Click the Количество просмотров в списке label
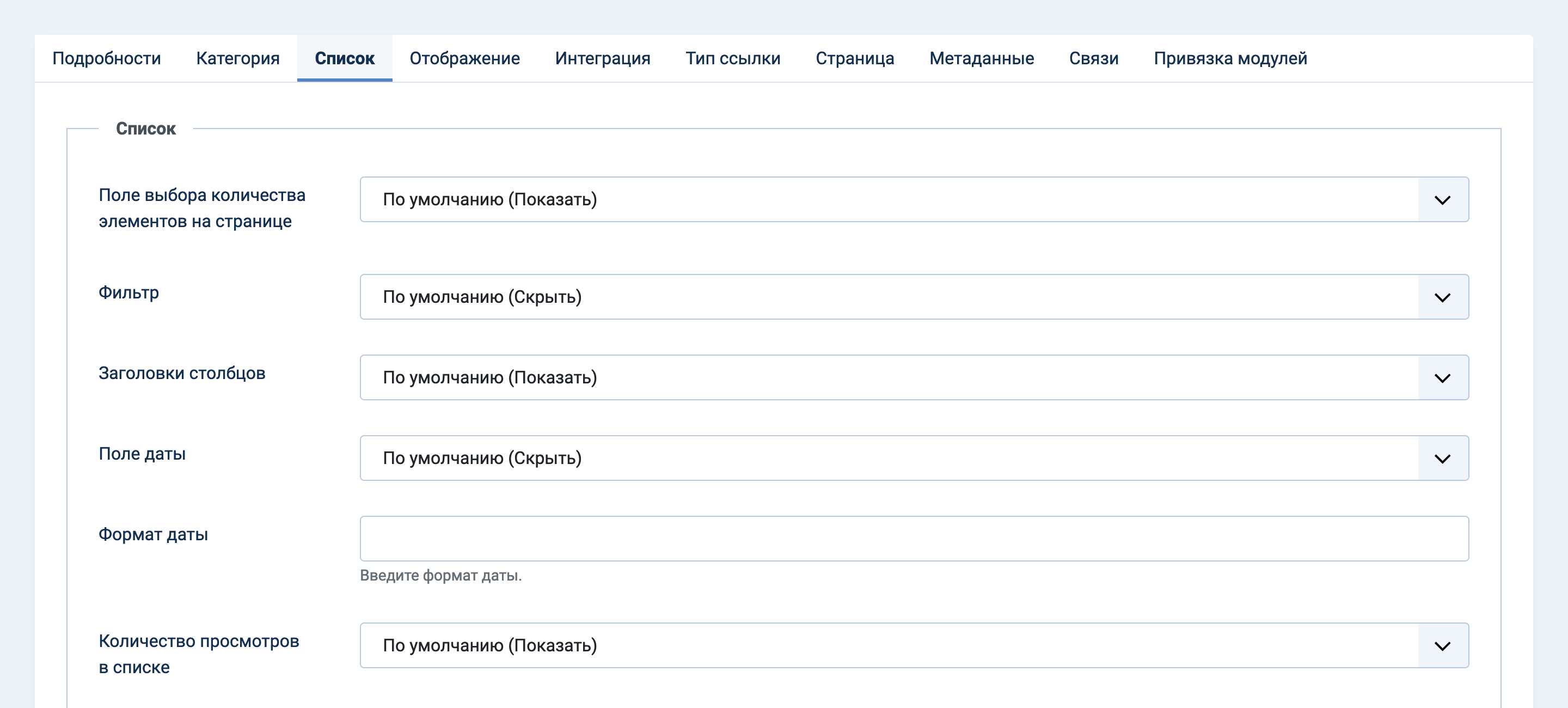 pyautogui.click(x=199, y=654)
